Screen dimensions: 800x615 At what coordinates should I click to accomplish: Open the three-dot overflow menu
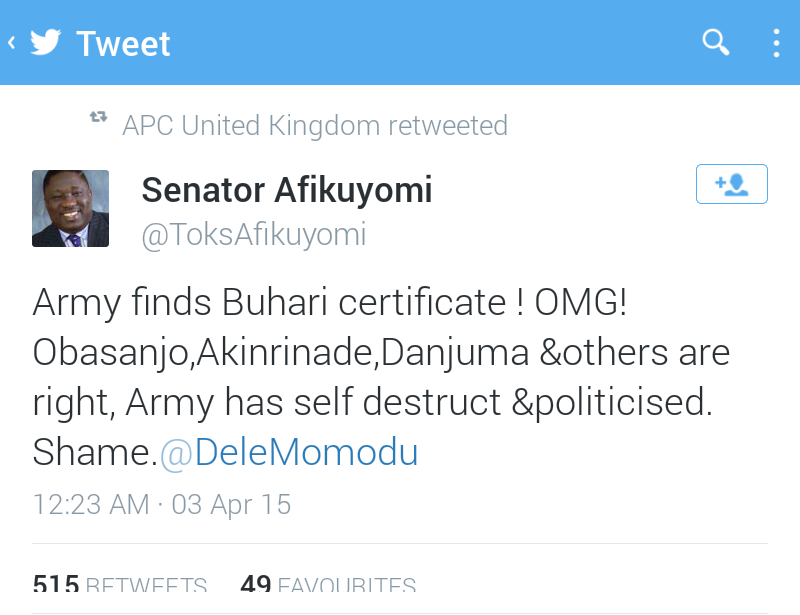(x=776, y=43)
